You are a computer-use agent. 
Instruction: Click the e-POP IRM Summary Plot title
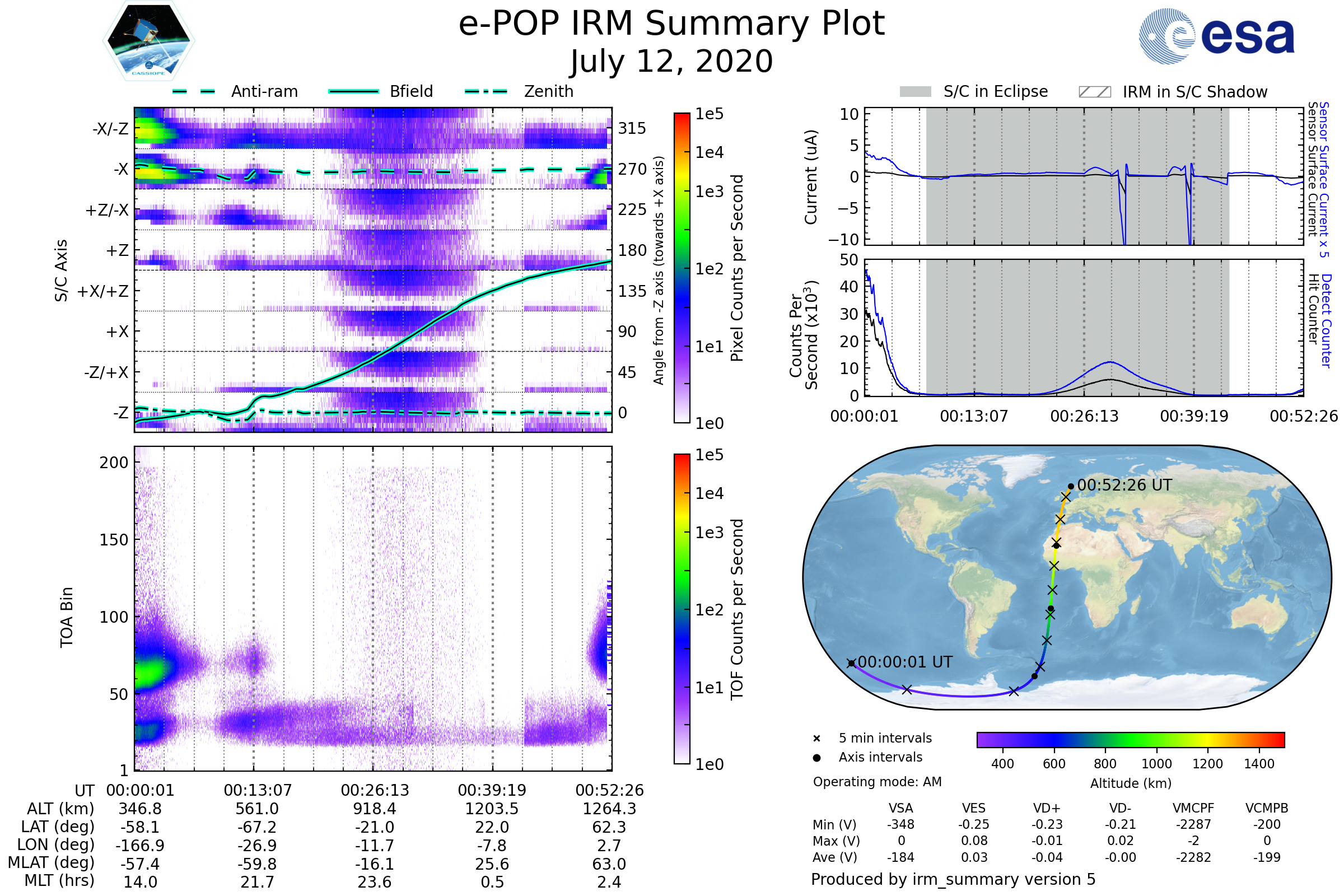(x=671, y=24)
